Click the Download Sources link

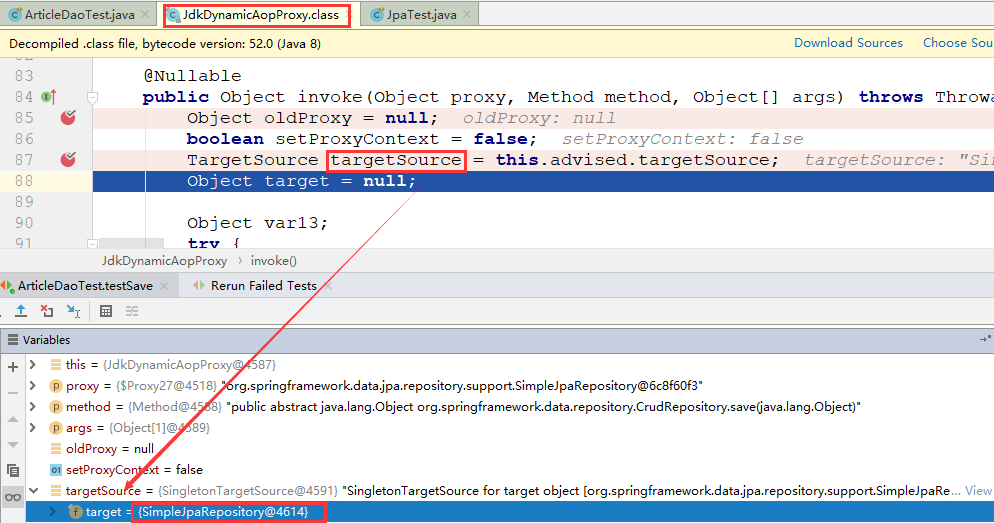point(848,42)
